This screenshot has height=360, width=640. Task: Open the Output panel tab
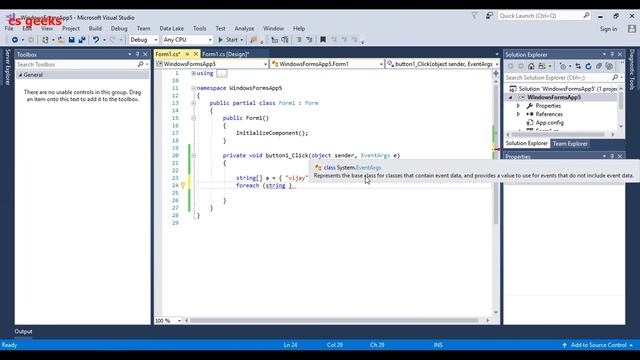(x=23, y=331)
